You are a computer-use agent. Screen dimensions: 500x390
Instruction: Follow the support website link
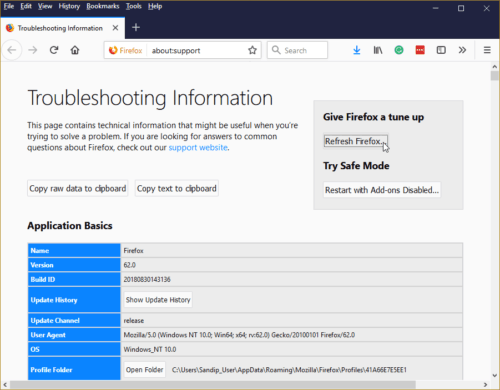(x=198, y=148)
